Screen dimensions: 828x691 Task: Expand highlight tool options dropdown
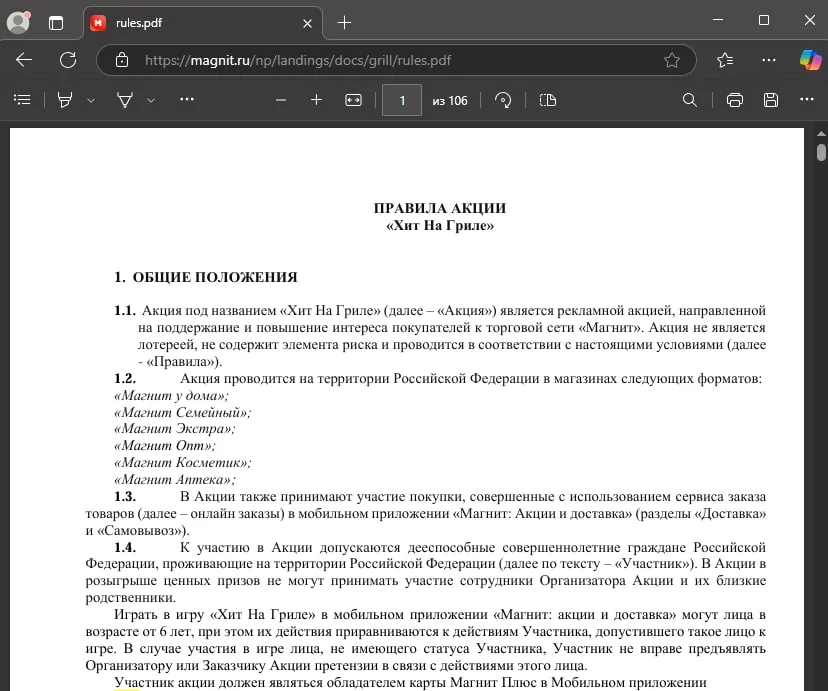91,100
